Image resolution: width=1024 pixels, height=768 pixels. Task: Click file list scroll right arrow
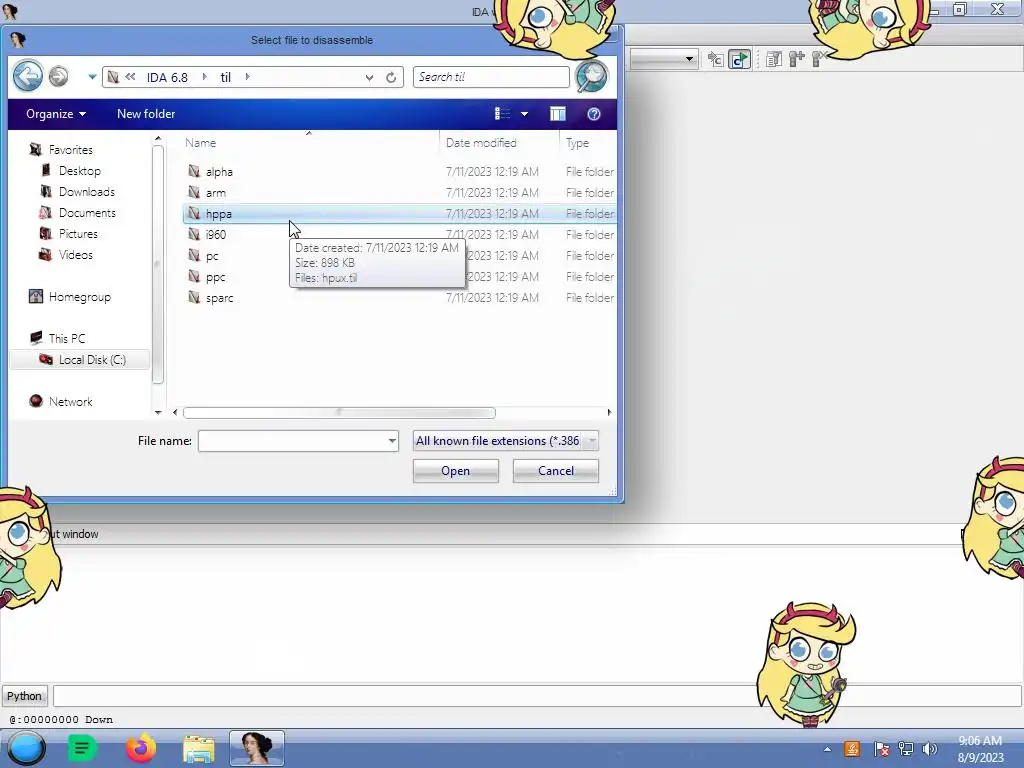(x=609, y=412)
